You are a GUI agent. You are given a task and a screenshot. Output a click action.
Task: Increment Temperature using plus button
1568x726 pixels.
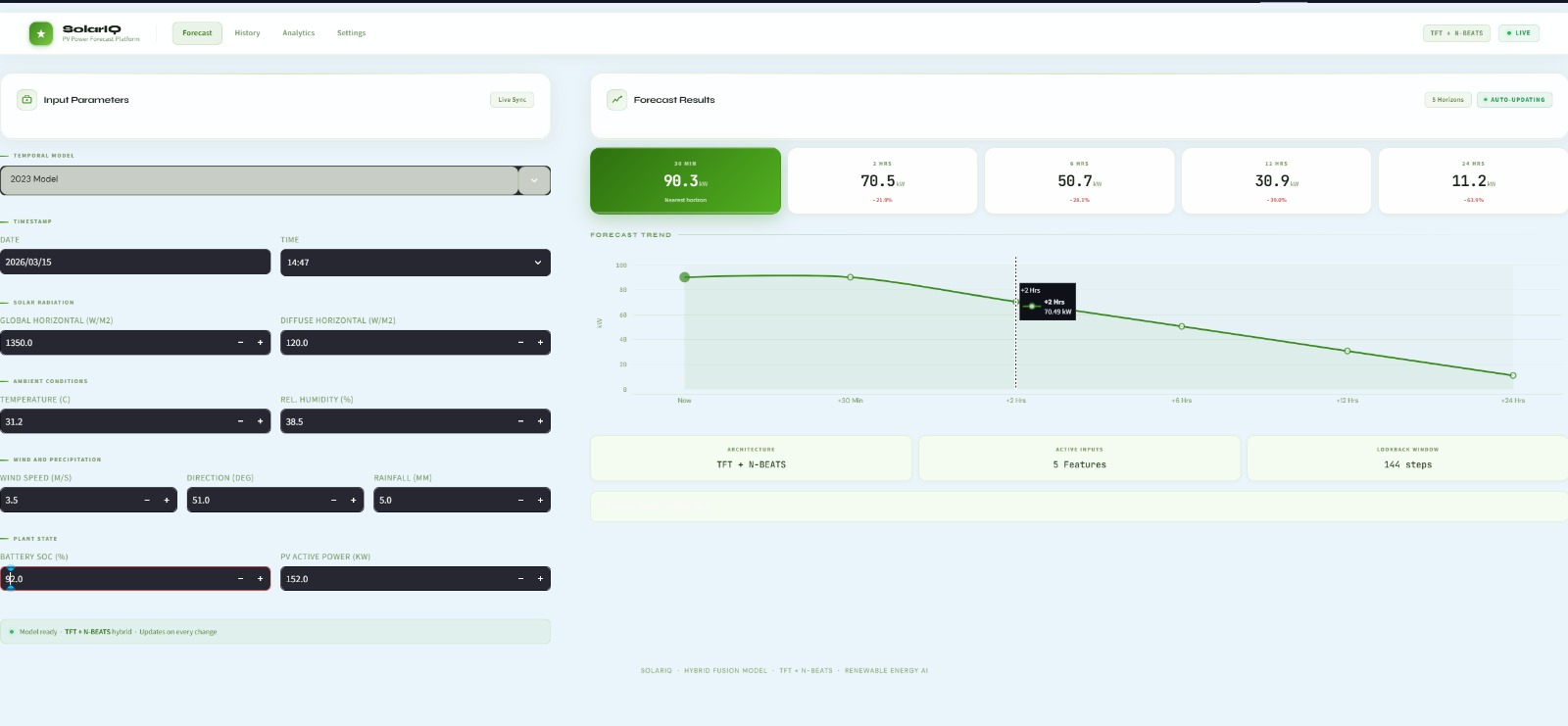pyautogui.click(x=260, y=421)
